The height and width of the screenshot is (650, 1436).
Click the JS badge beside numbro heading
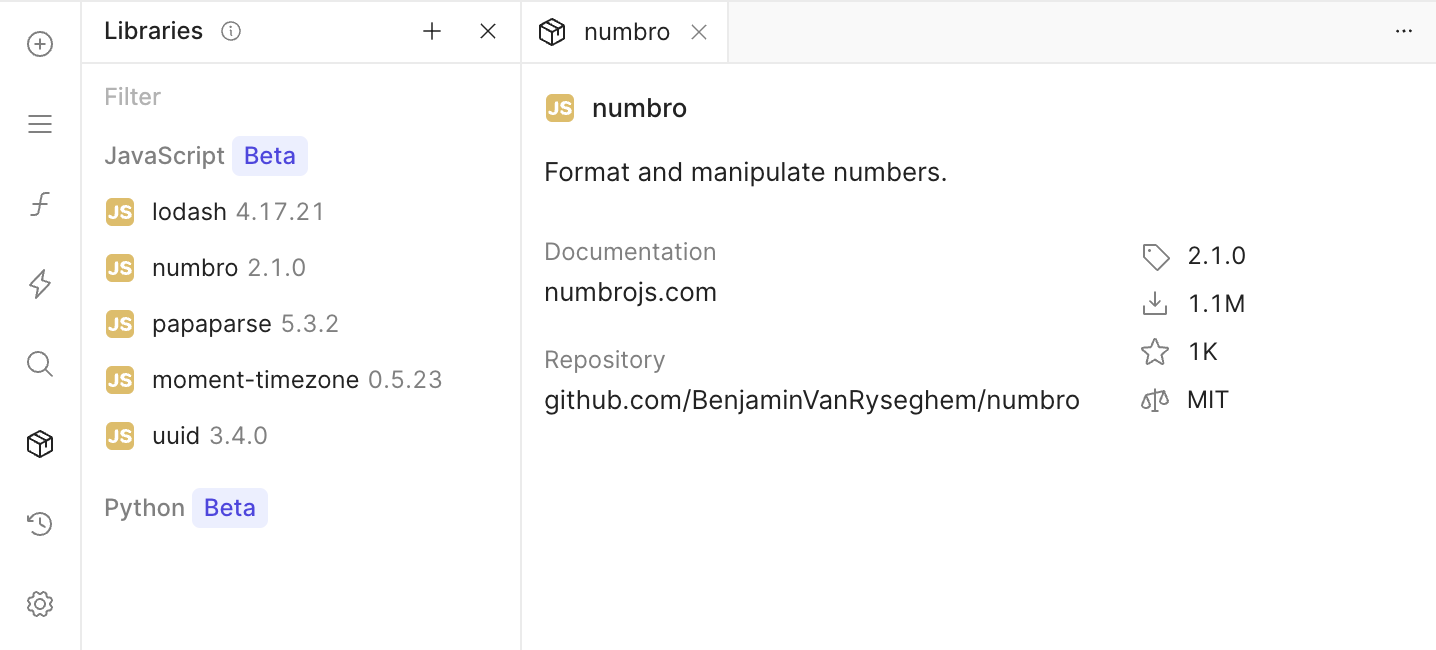(560, 108)
